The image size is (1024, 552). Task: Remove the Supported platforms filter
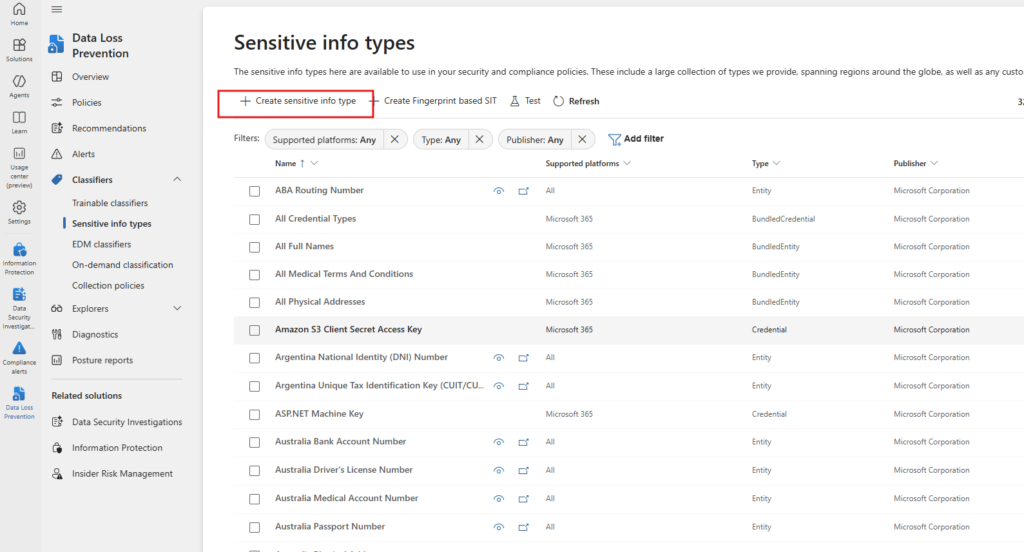pyautogui.click(x=395, y=140)
